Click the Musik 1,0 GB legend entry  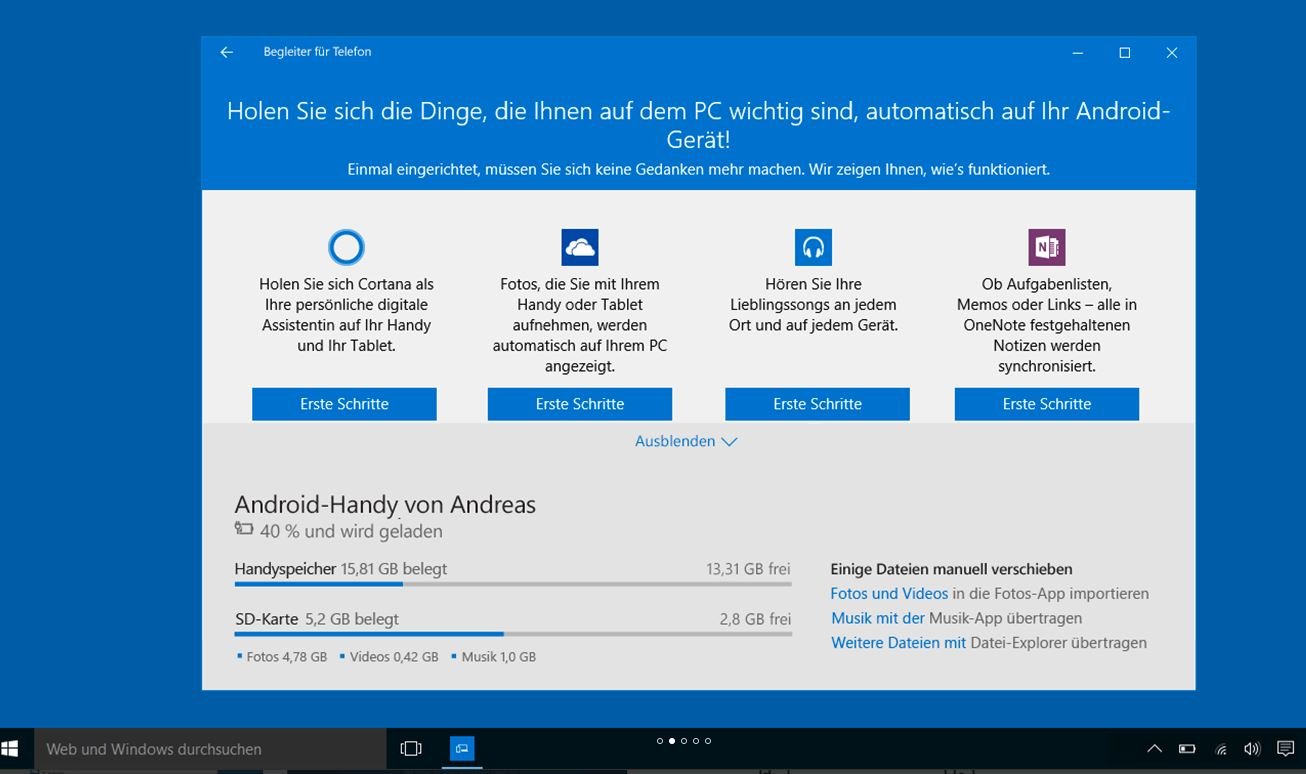click(494, 657)
